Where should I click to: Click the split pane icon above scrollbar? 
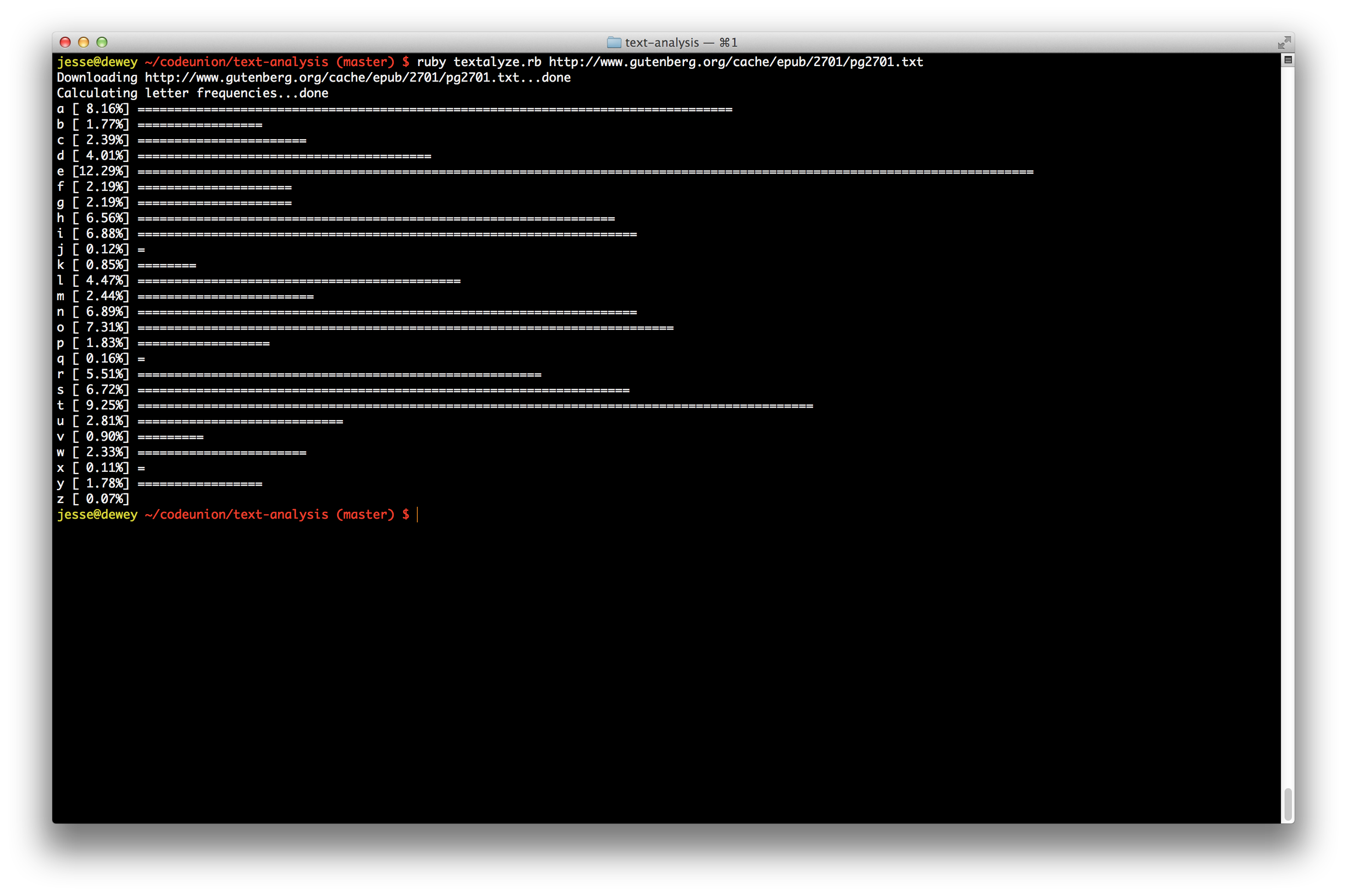pyautogui.click(x=1288, y=60)
